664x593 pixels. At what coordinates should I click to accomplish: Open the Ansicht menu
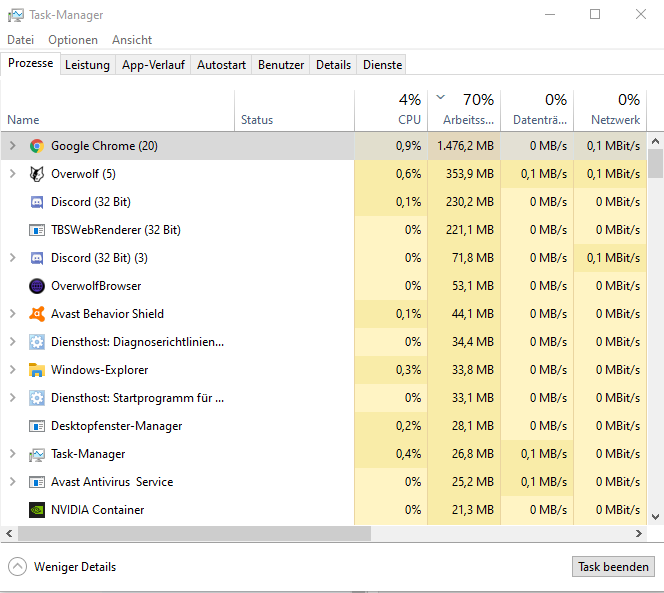point(132,40)
